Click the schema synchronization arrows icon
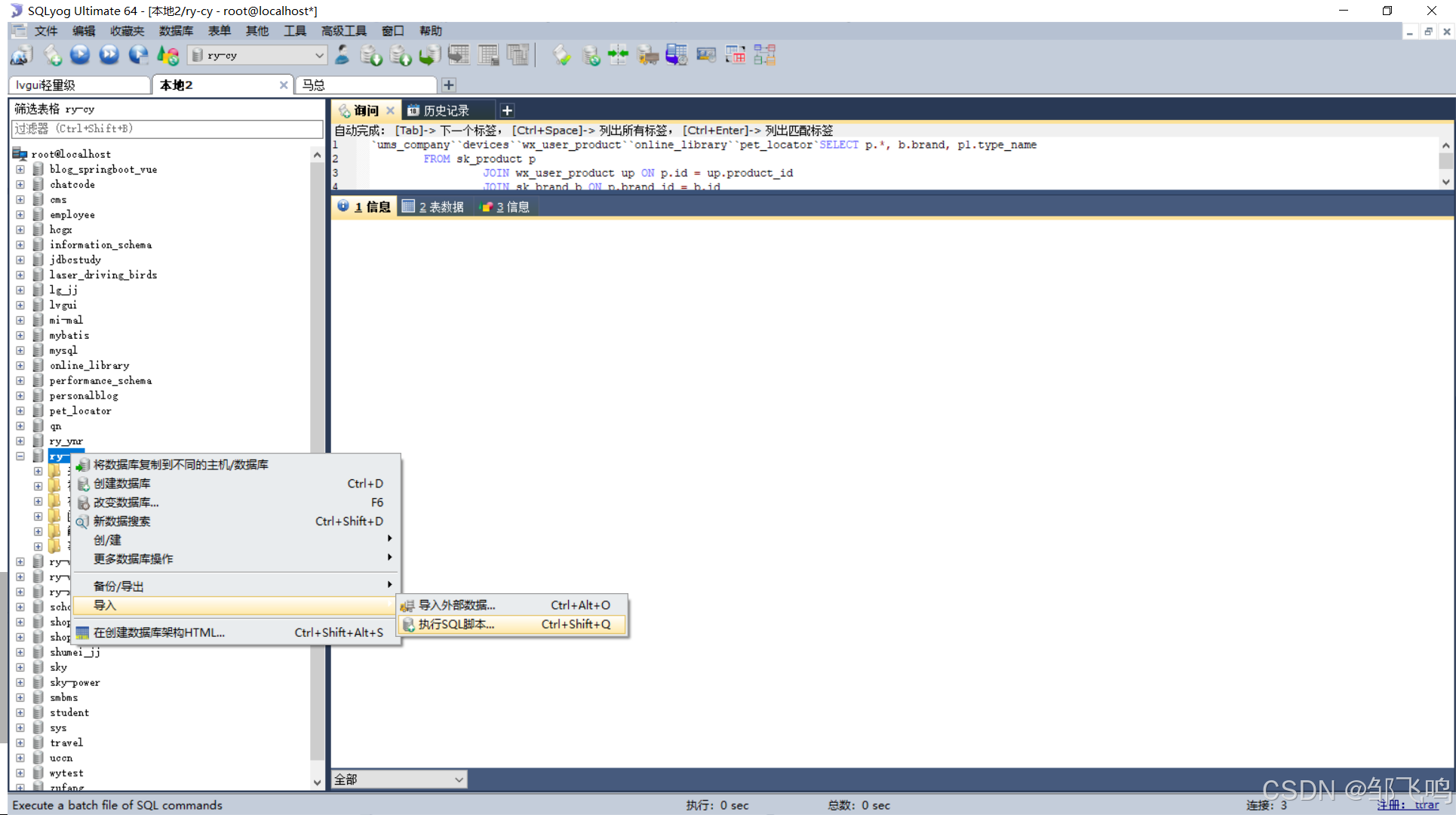 619,55
